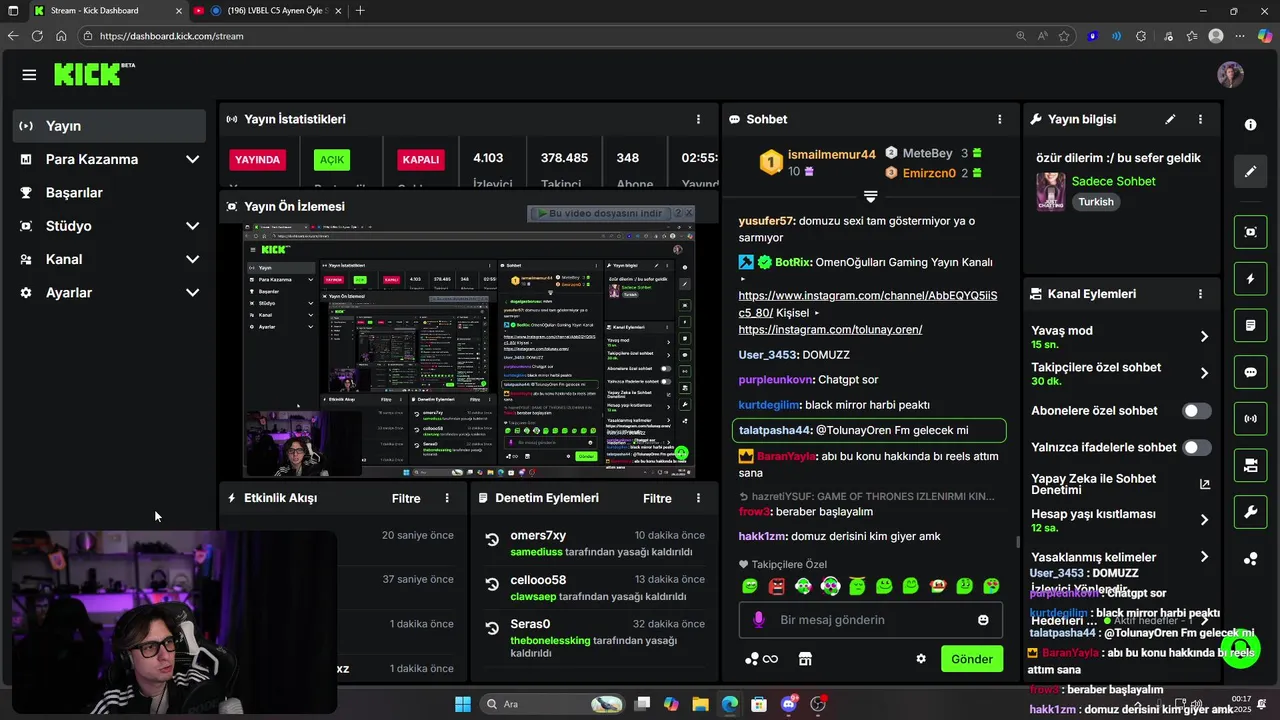This screenshot has width=1280, height=720.
Task: Toggle the lightning activity feed widget
Action: [x=1250, y=279]
